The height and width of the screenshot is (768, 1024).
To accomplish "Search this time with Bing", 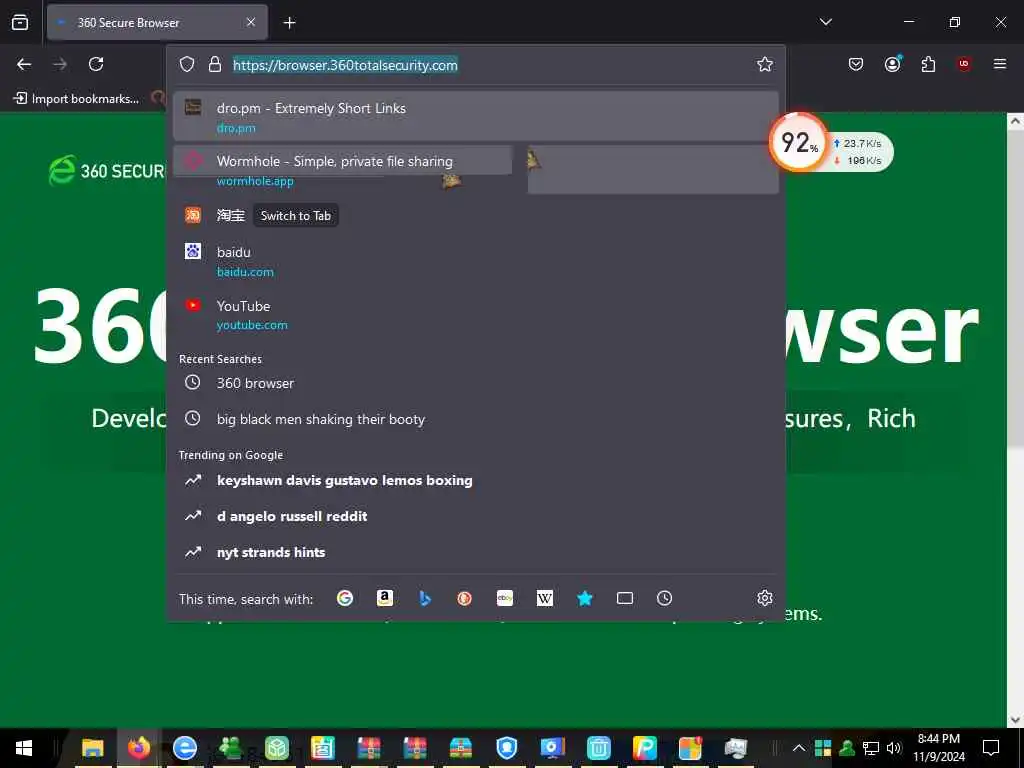I will (424, 598).
